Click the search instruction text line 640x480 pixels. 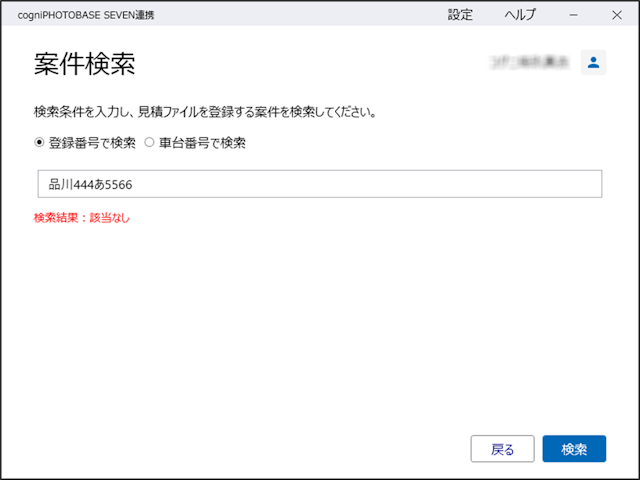click(205, 111)
